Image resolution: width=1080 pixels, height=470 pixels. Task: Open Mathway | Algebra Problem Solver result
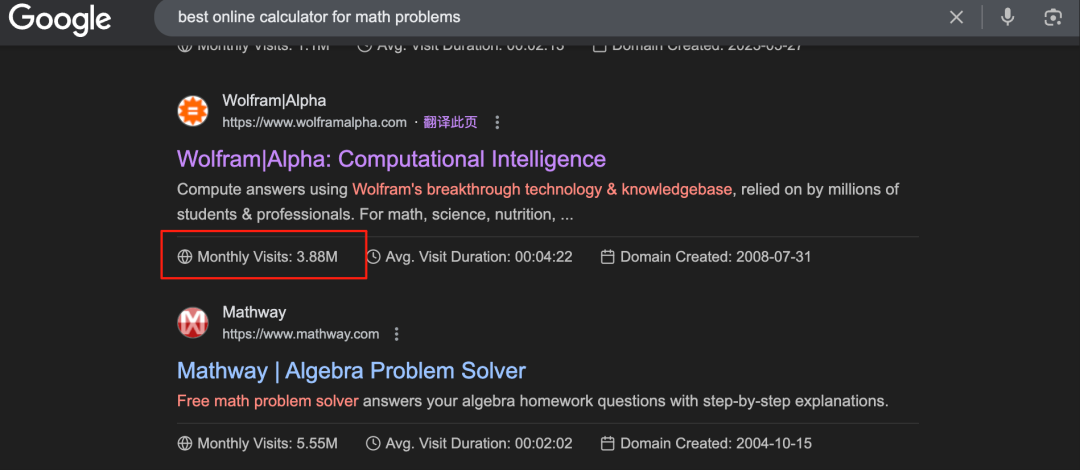tap(351, 370)
